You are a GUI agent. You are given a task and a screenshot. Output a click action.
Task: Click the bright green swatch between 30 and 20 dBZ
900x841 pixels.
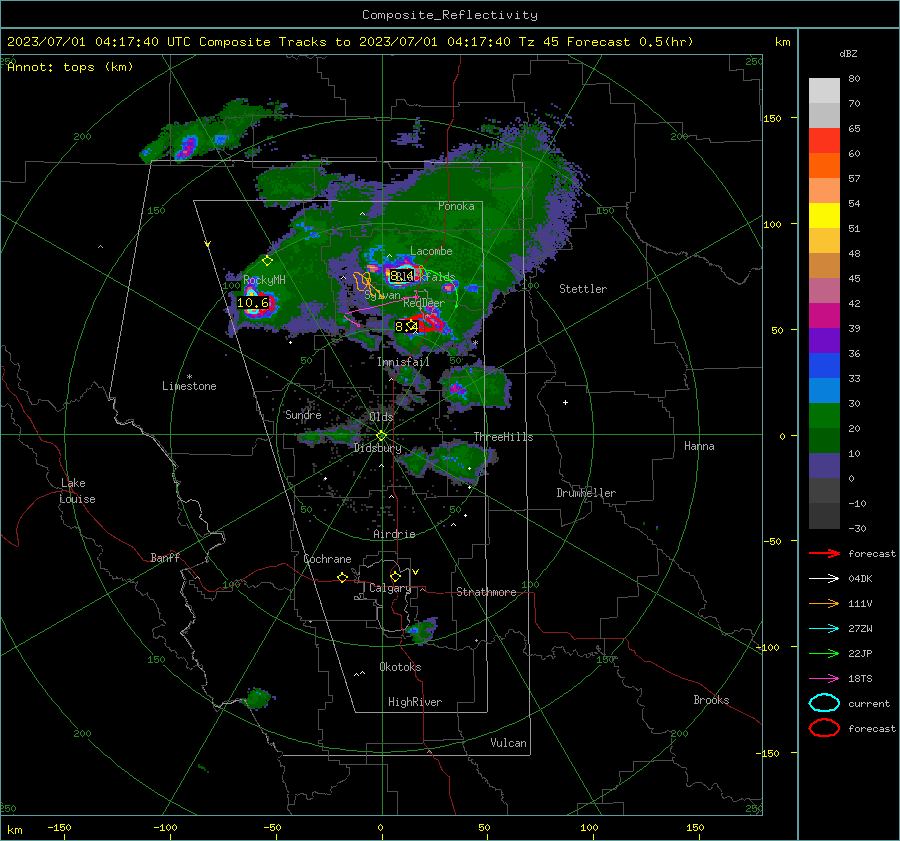[824, 416]
